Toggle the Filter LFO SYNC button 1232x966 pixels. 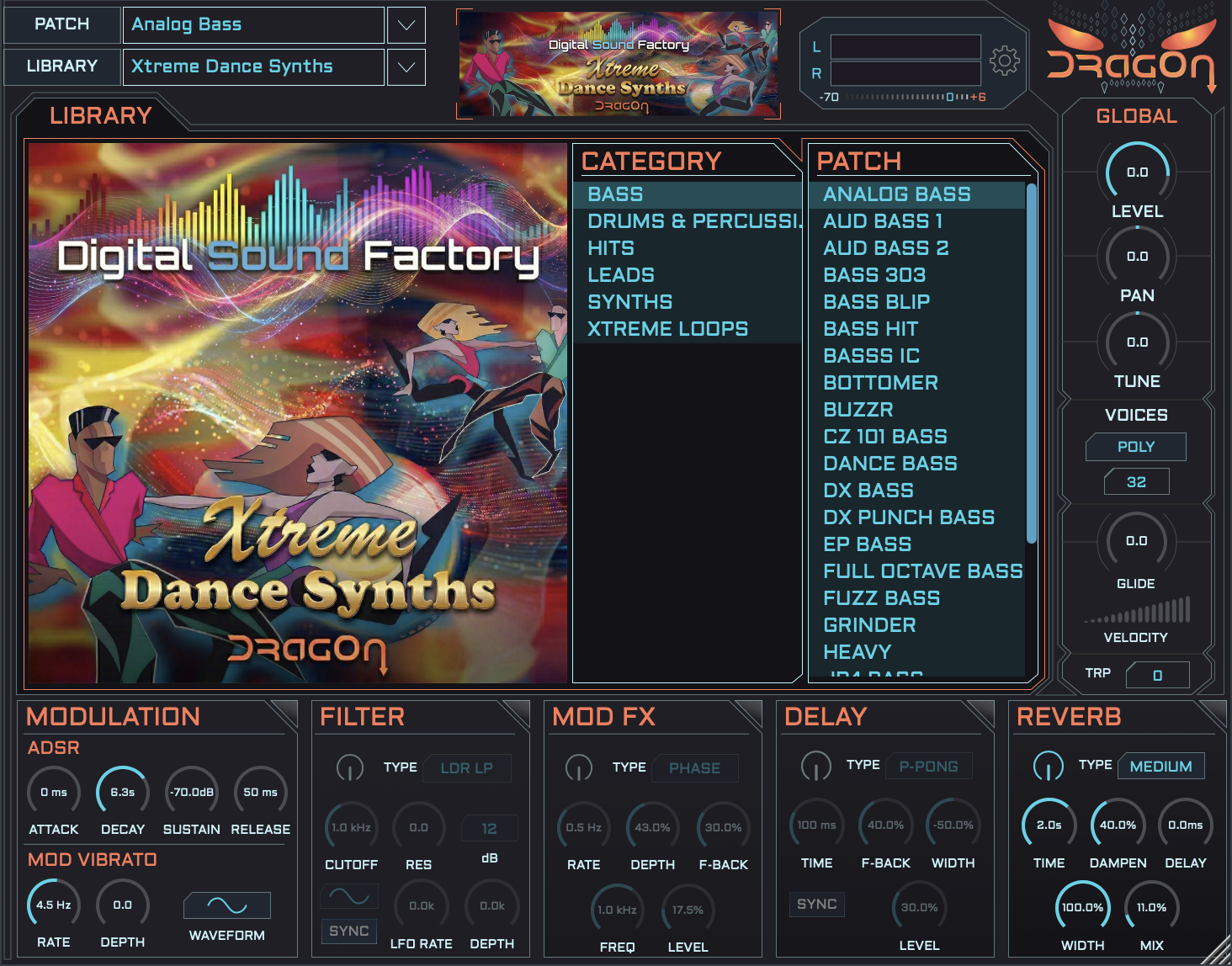tap(349, 931)
